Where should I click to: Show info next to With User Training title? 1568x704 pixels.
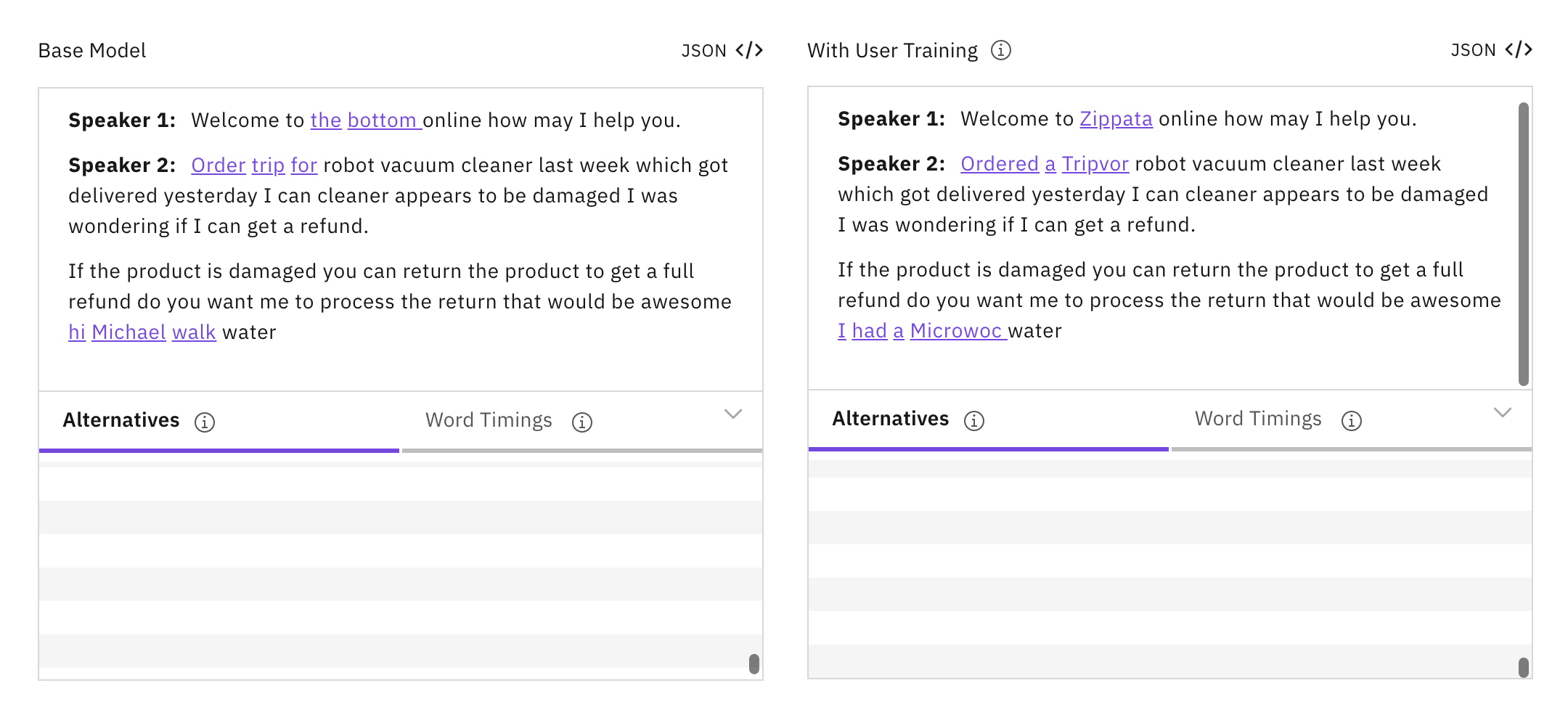click(x=1001, y=50)
